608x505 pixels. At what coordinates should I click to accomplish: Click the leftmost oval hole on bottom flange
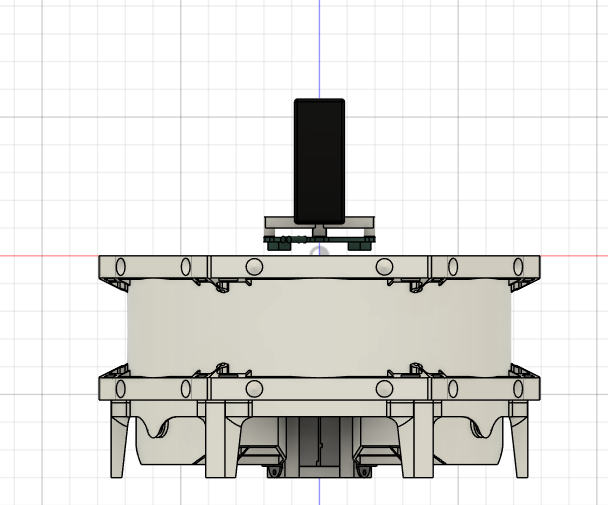point(121,389)
